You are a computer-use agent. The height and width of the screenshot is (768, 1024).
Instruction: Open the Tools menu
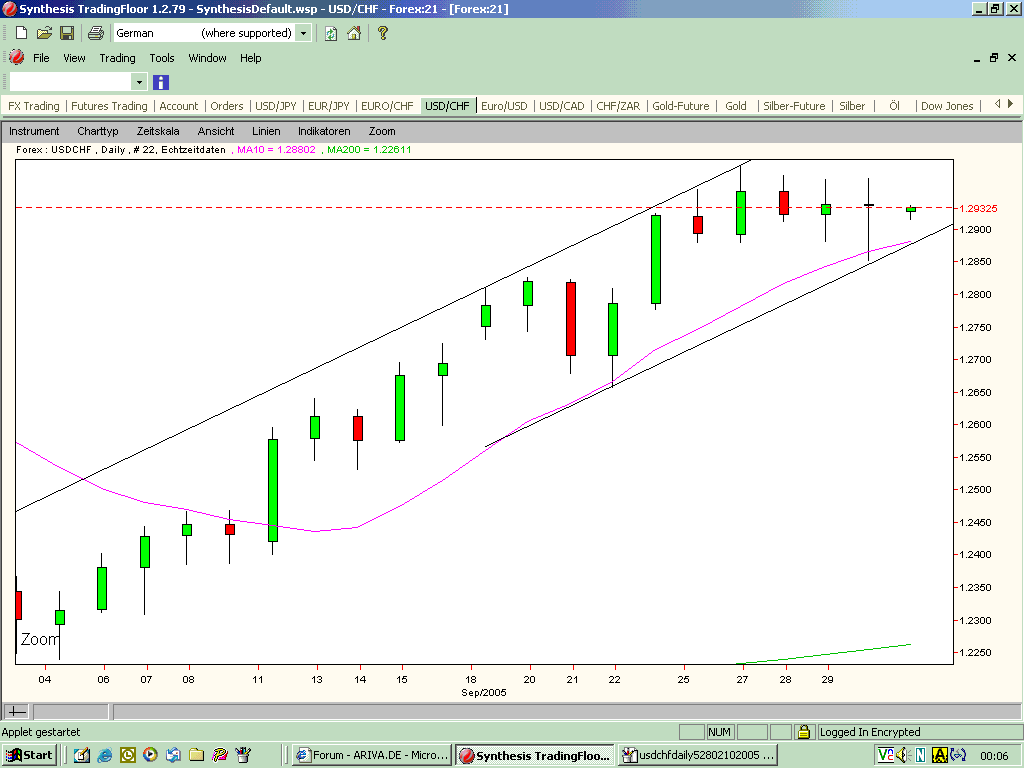tap(162, 57)
